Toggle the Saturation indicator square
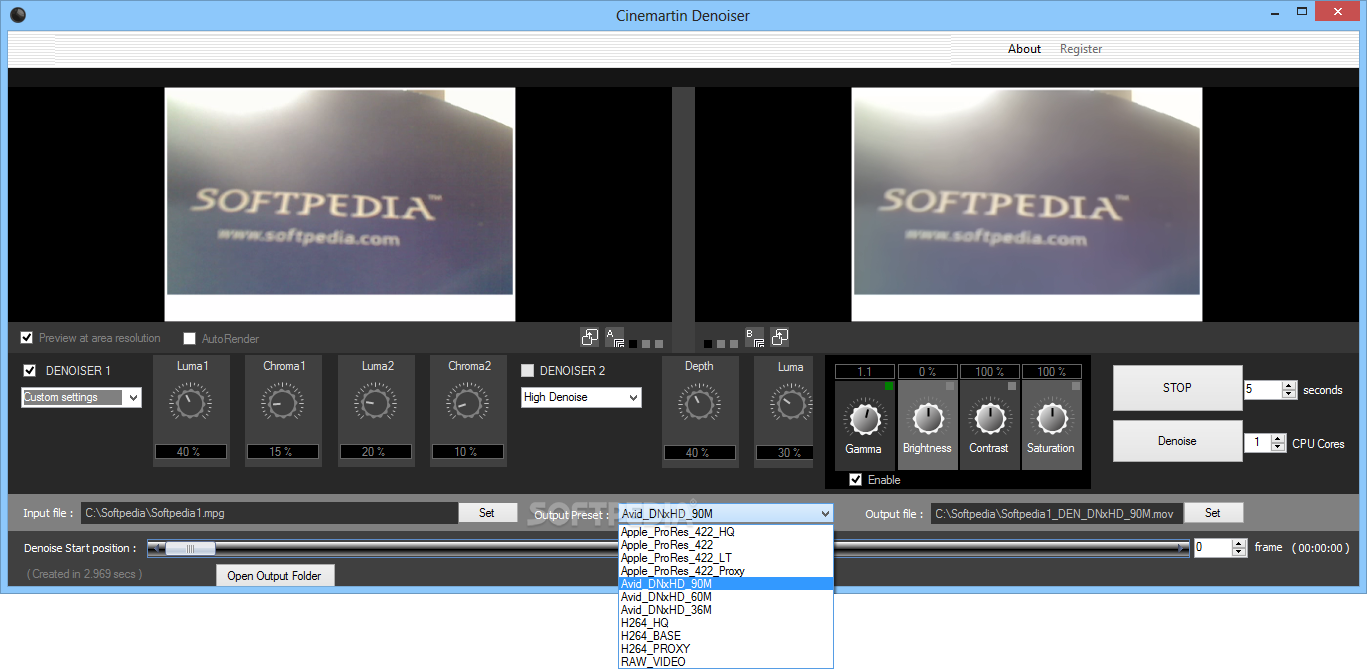1367x669 pixels. 1076,386
